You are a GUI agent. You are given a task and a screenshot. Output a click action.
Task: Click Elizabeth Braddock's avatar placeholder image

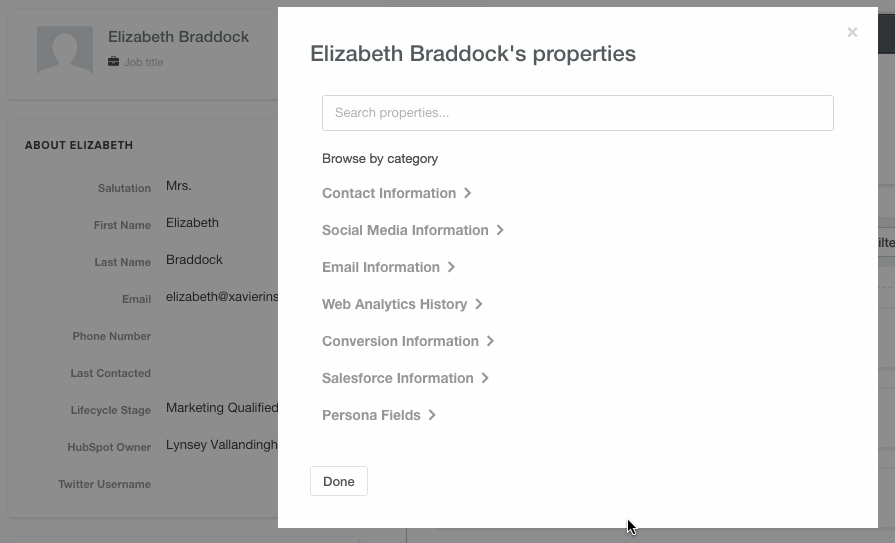65,50
